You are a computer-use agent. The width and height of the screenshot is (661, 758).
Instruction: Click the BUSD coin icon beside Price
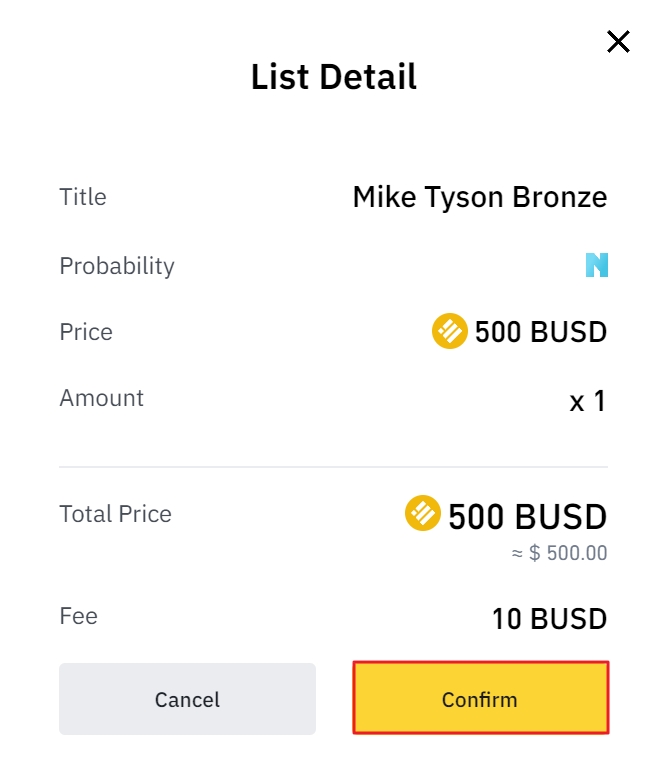(x=450, y=331)
